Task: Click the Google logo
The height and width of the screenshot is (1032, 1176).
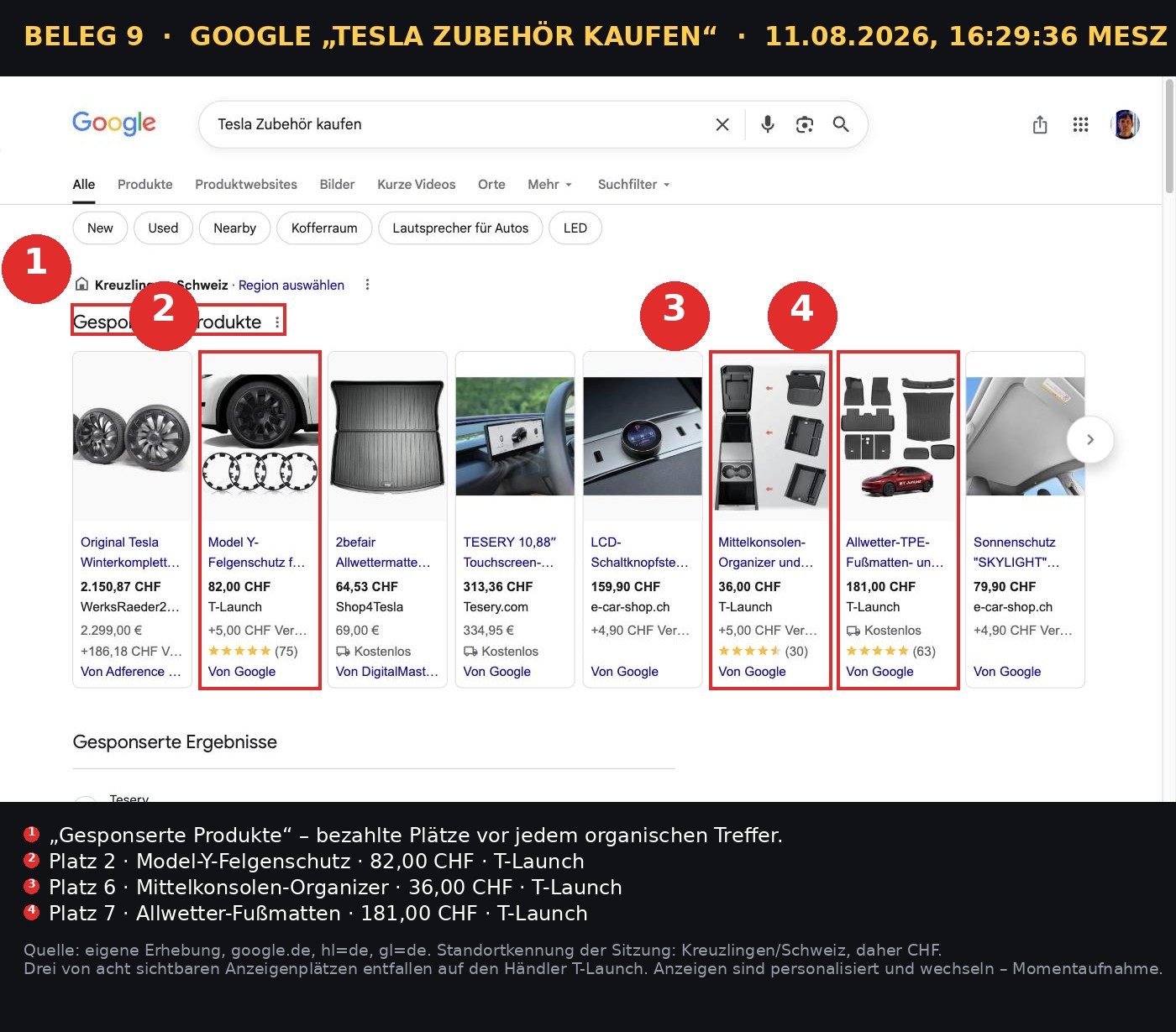Action: [114, 123]
